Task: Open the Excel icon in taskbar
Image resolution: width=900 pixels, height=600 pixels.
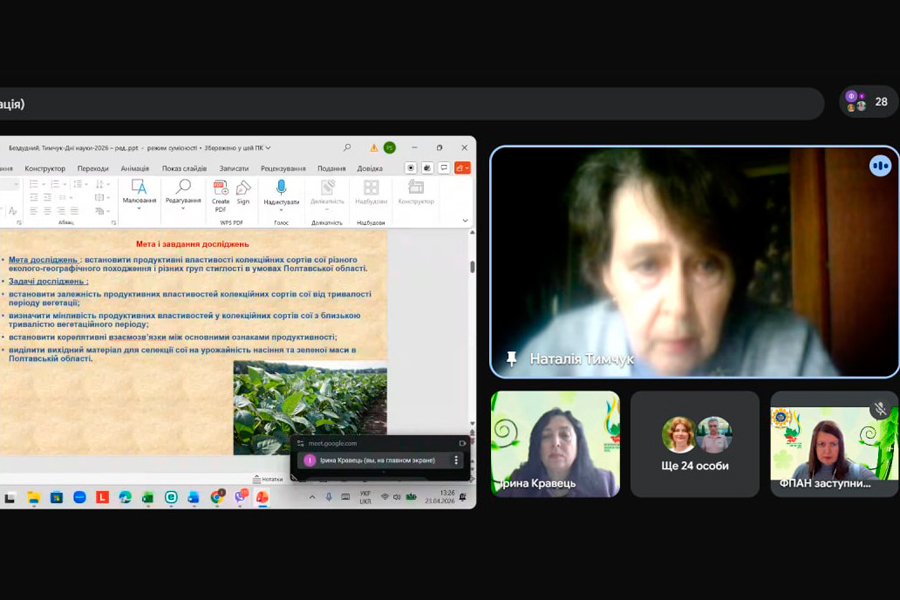Action: coord(148,497)
